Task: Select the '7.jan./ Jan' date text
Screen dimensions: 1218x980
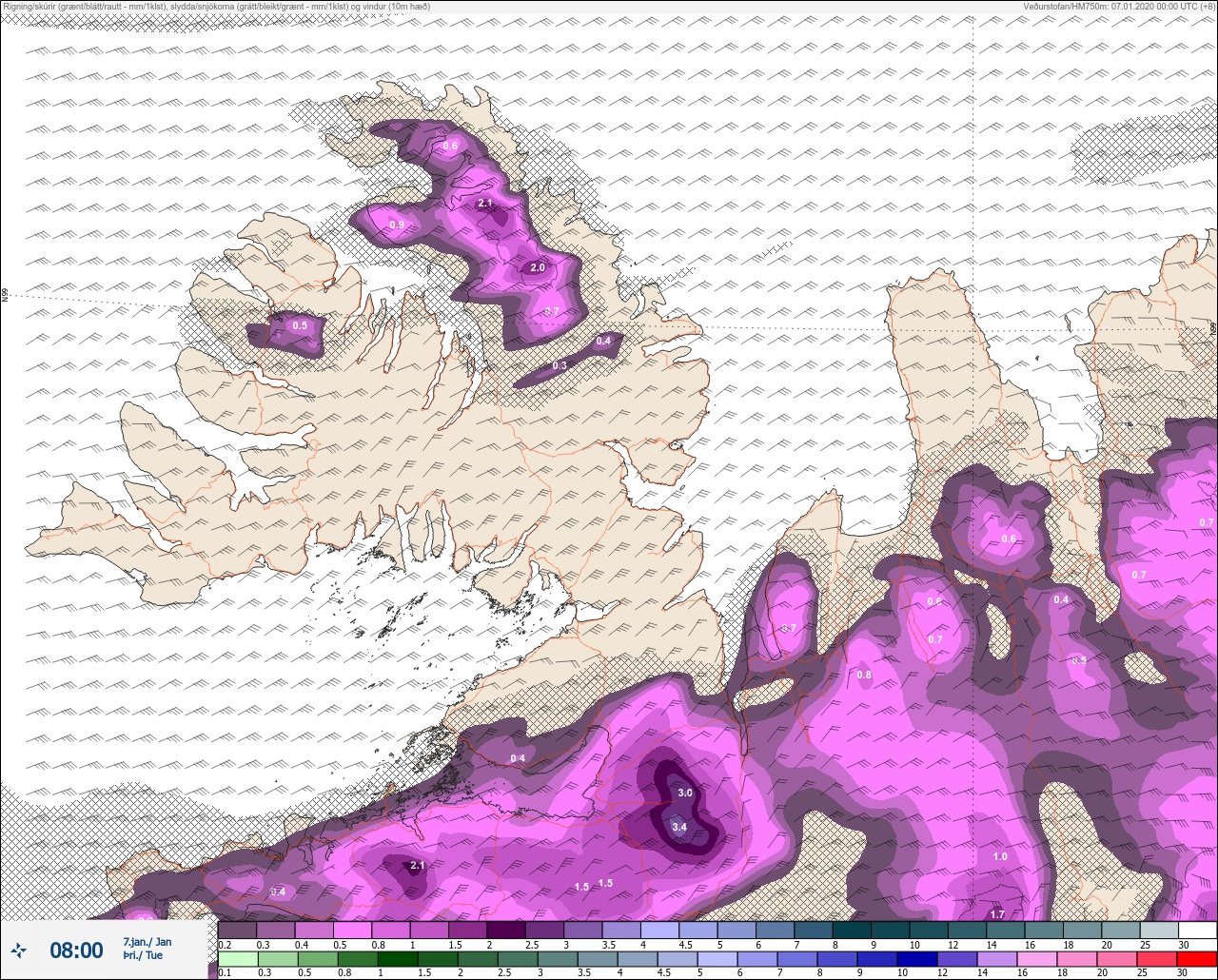Action: click(147, 942)
